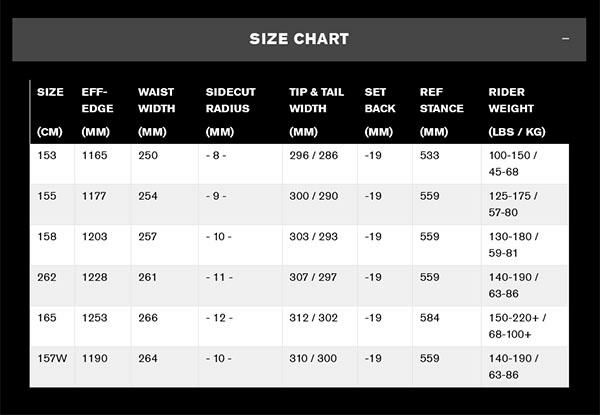
Task: Click the 155 size row cell
Action: pos(47,196)
